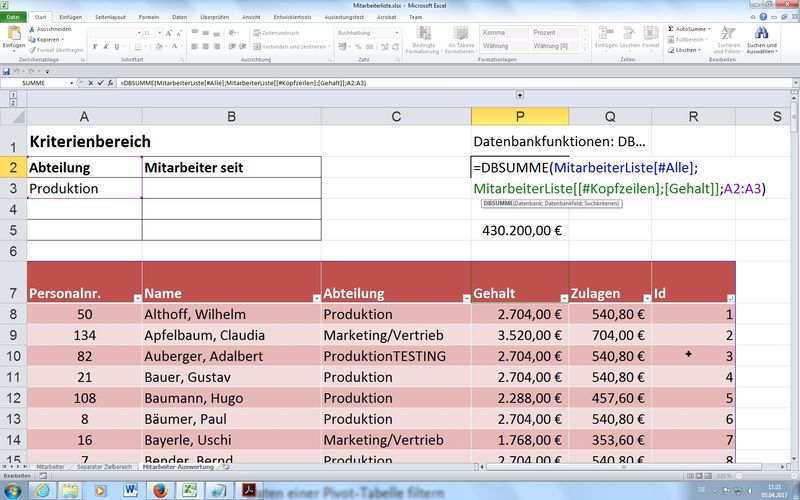Viewport: 800px width, 500px height.
Task: Open the Datei file menu
Action: (x=14, y=17)
